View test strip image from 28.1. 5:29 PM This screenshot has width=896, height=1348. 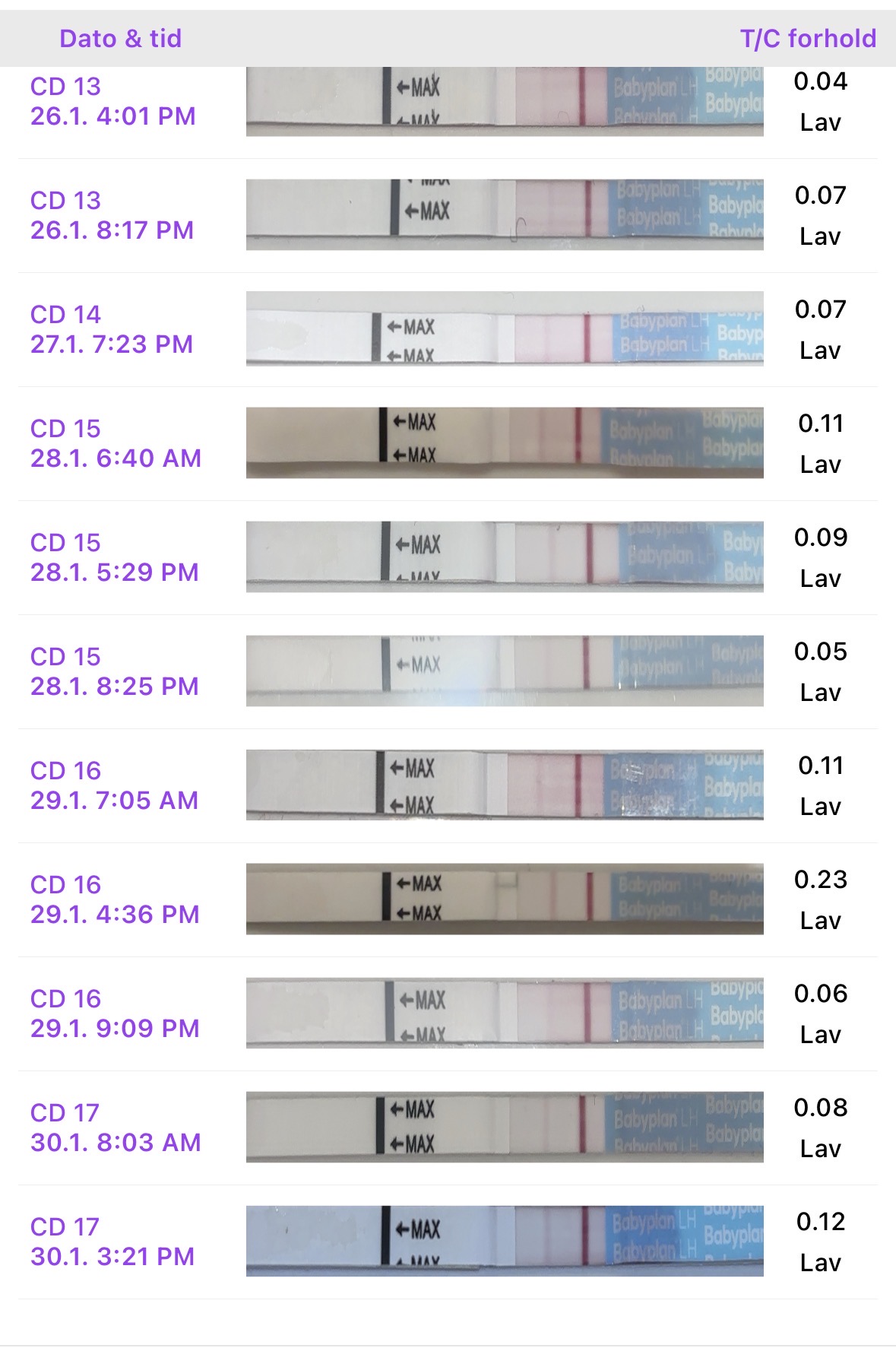[x=505, y=557]
